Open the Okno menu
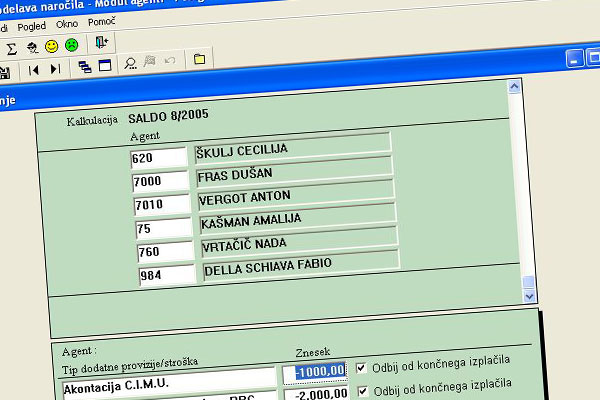 click(x=67, y=21)
